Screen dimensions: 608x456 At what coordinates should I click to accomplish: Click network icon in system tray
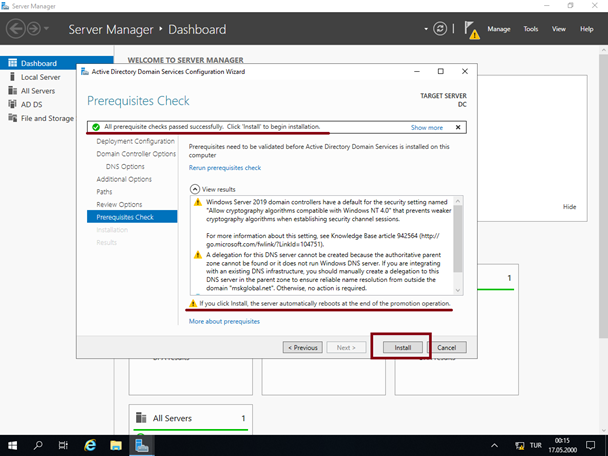coord(520,446)
